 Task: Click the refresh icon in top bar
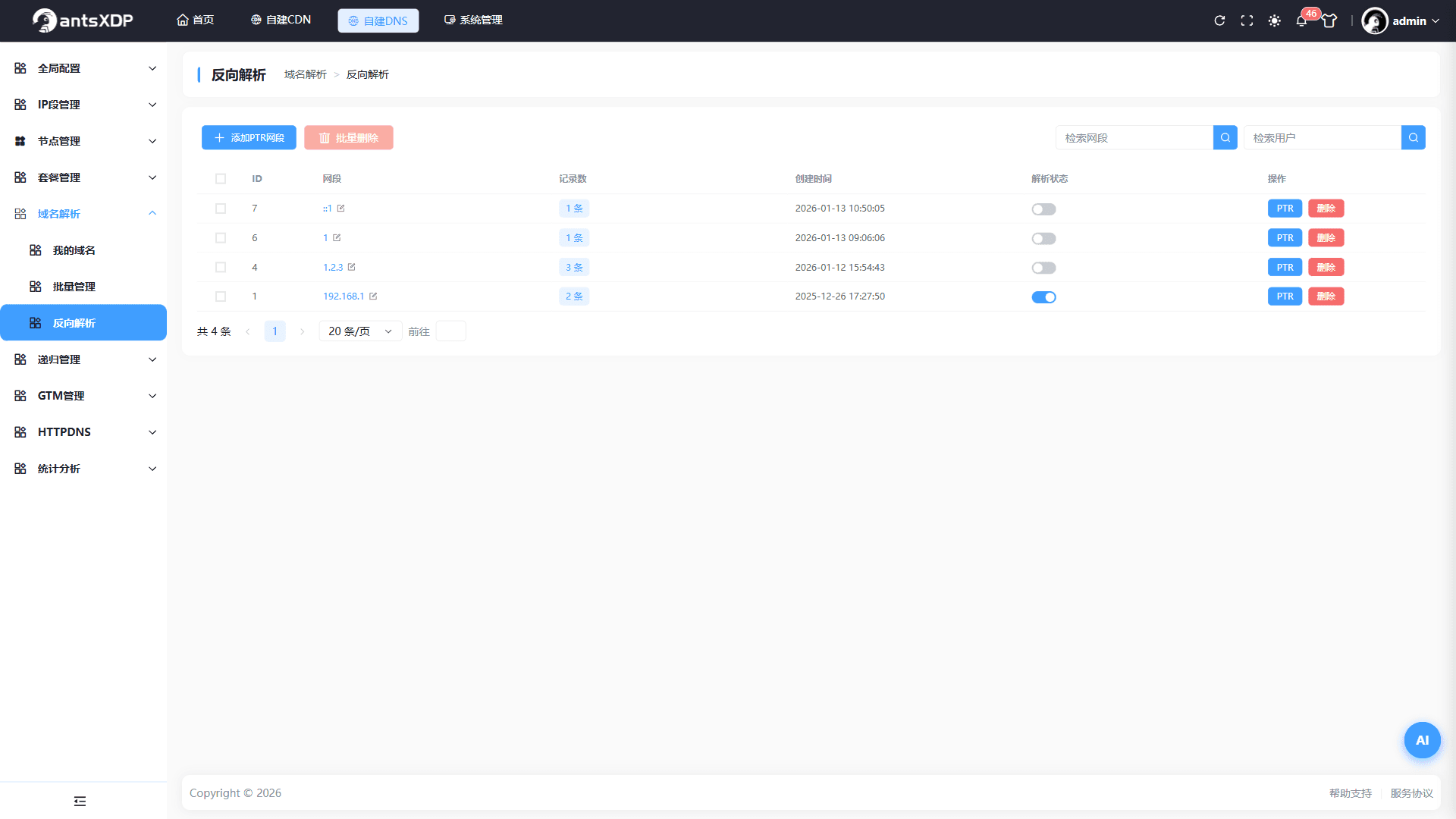click(1219, 20)
